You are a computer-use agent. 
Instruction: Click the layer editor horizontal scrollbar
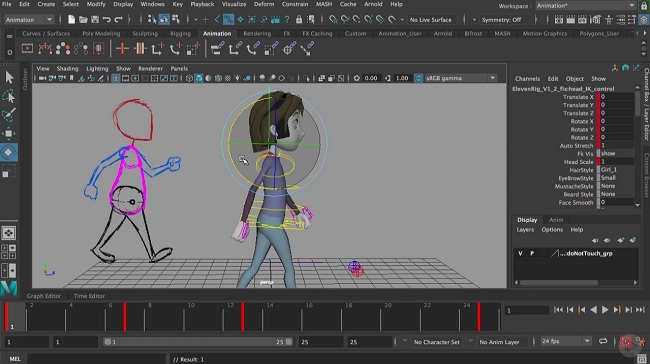tap(559, 282)
